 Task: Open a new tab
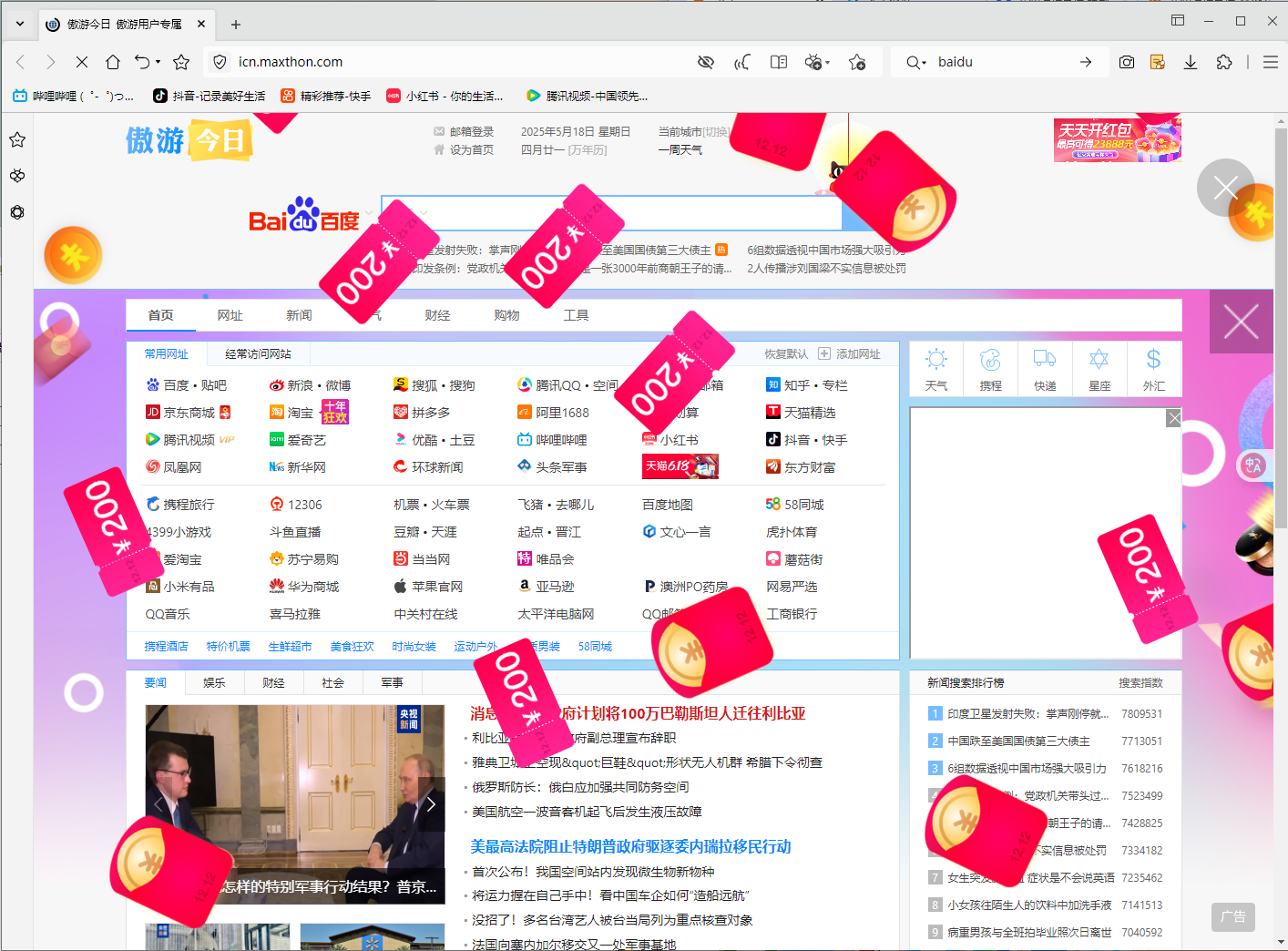[236, 25]
